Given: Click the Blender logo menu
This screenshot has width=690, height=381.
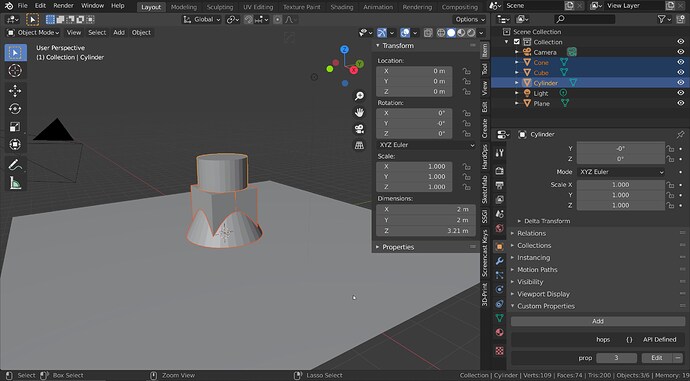Looking at the screenshot, I should point(8,6).
